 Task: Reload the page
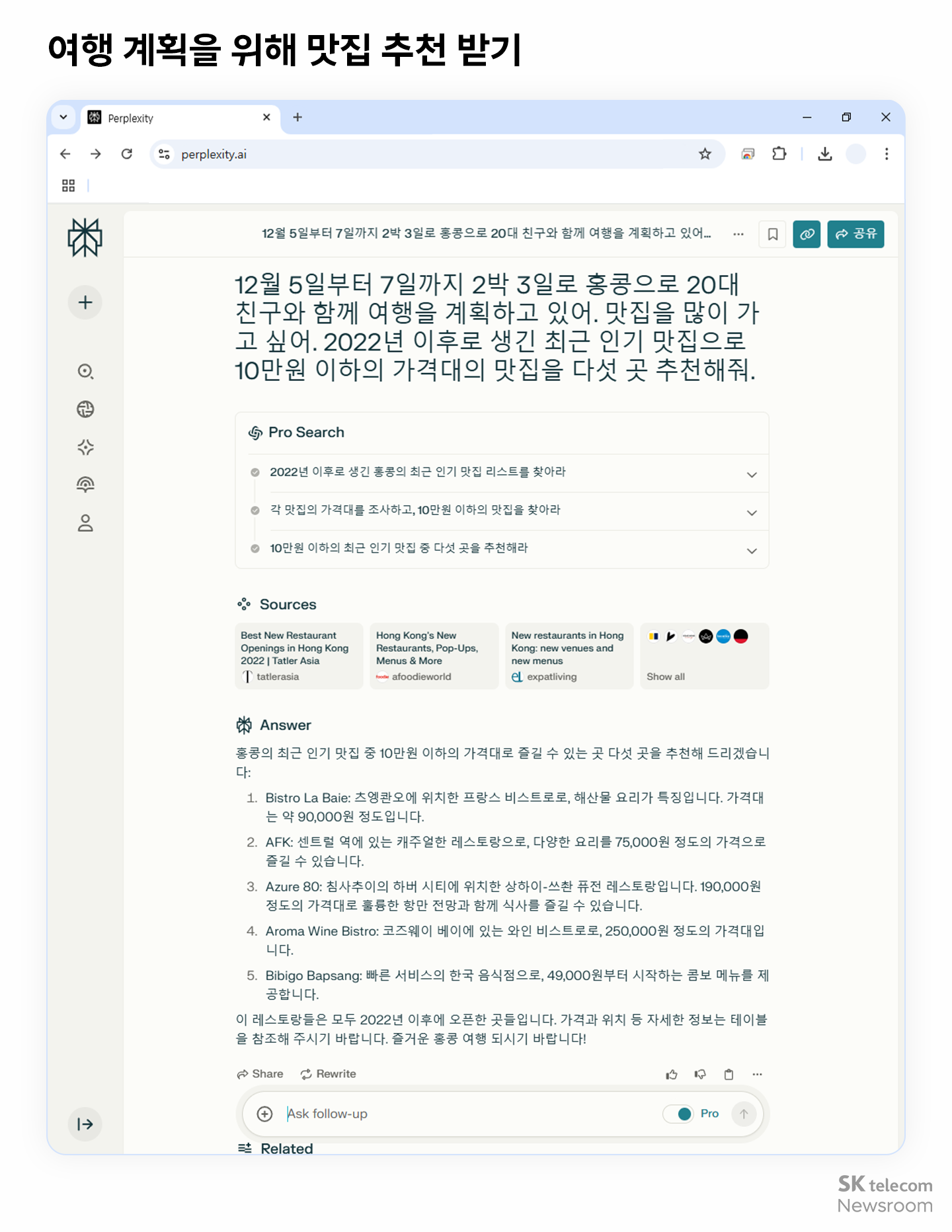click(127, 154)
